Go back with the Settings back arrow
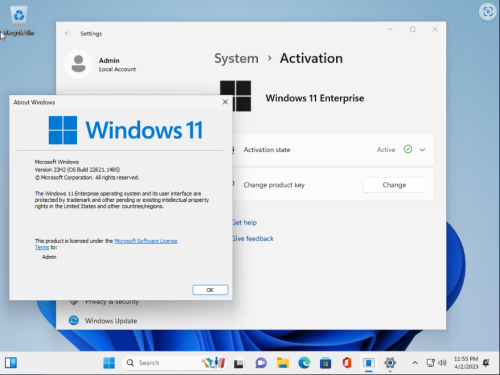500x375 pixels. coord(68,33)
